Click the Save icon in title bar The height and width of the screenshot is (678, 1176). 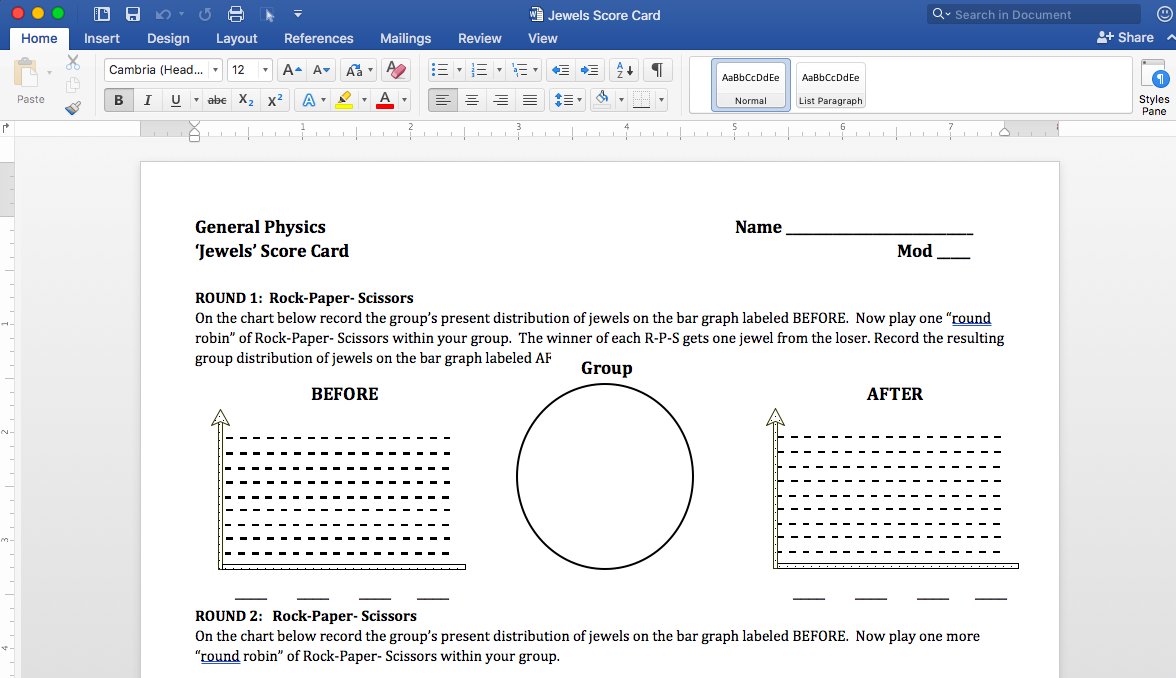pos(133,14)
